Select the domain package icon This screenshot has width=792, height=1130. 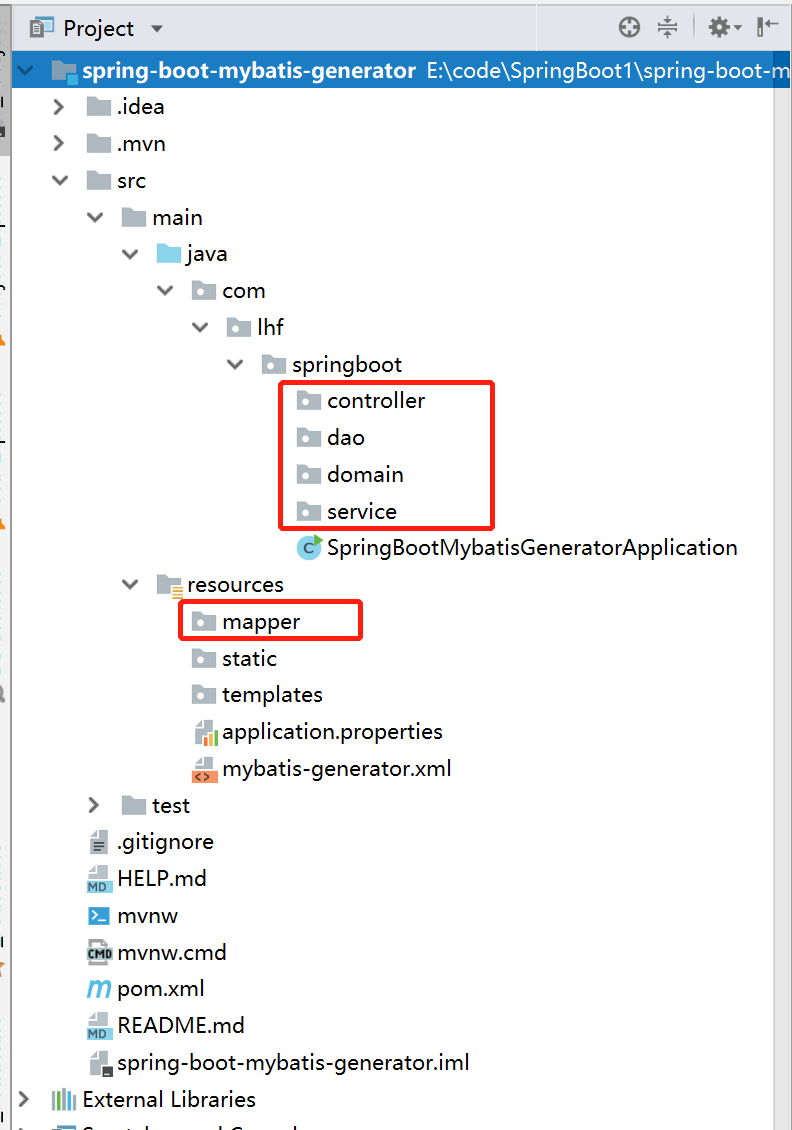click(x=308, y=474)
